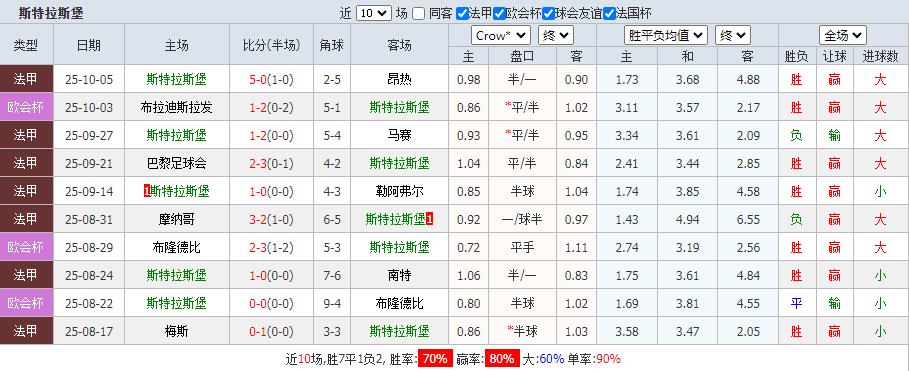Click the 1.11 away handicap odds
This screenshot has width=909, height=371.
(x=576, y=248)
